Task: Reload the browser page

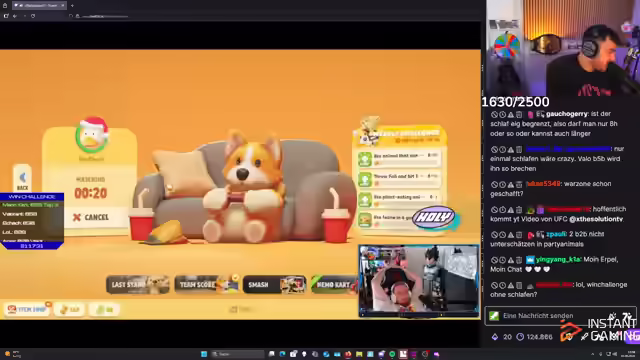Action: (x=33, y=16)
